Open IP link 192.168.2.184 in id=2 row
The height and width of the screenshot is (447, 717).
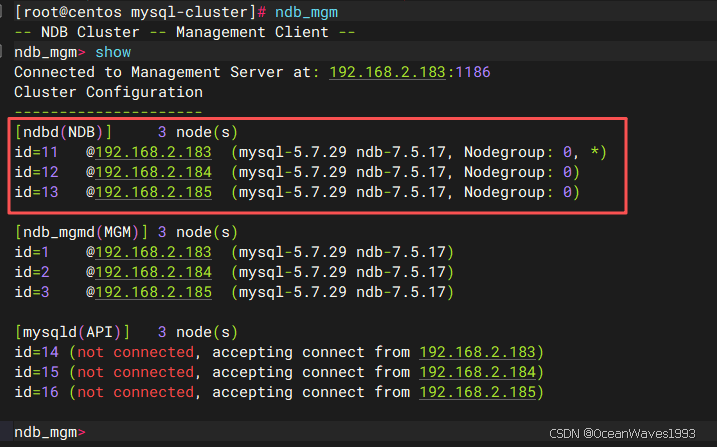point(154,272)
